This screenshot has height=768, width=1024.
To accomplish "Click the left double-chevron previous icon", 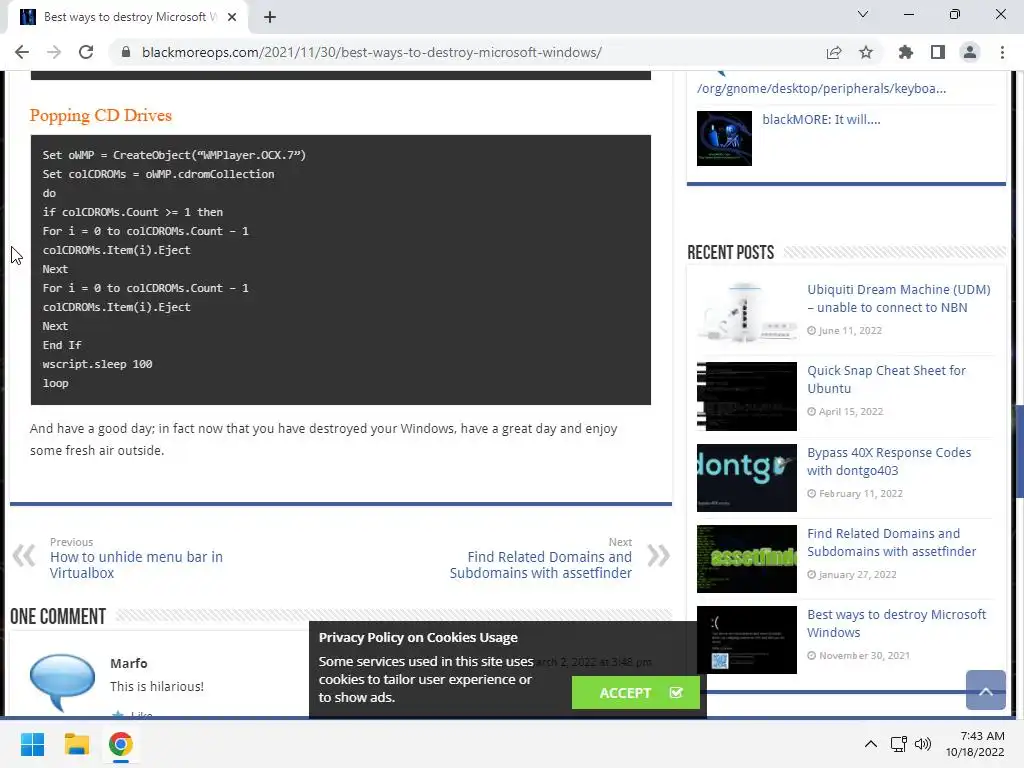I will point(24,556).
